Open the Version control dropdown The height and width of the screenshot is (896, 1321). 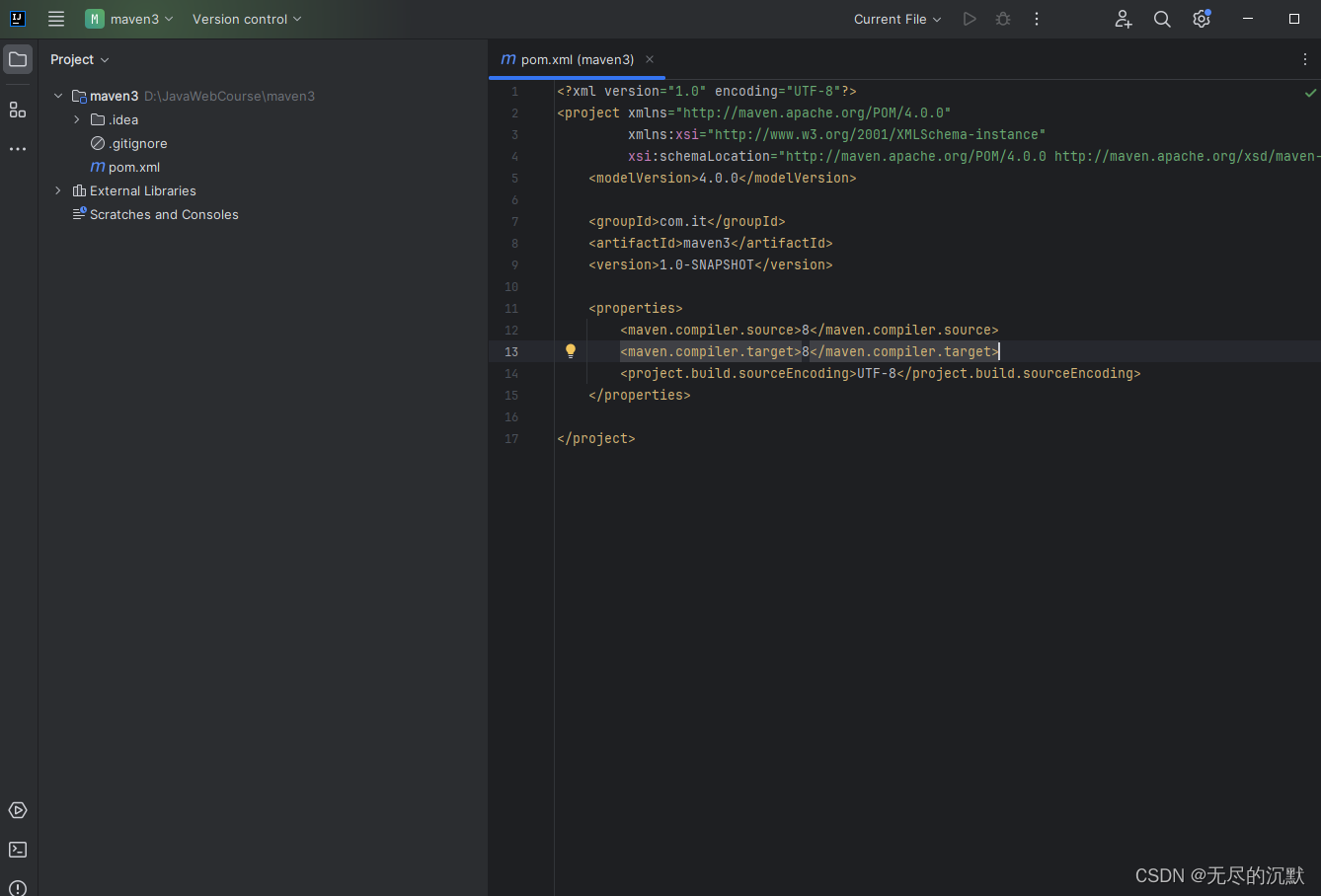coord(247,19)
